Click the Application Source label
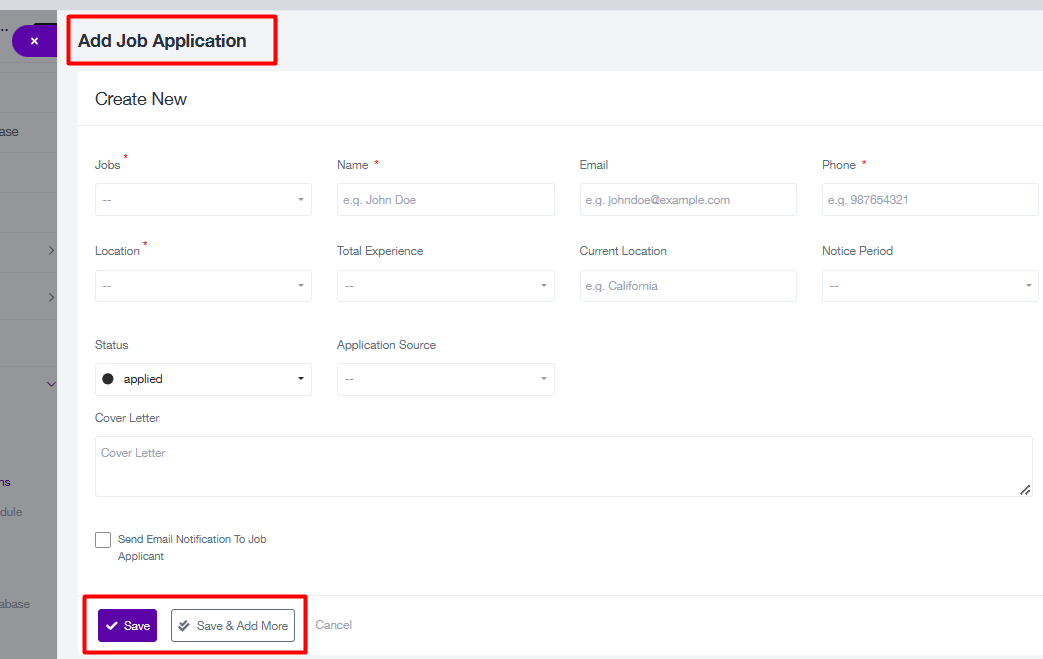This screenshot has height=659, width=1043. (x=386, y=345)
